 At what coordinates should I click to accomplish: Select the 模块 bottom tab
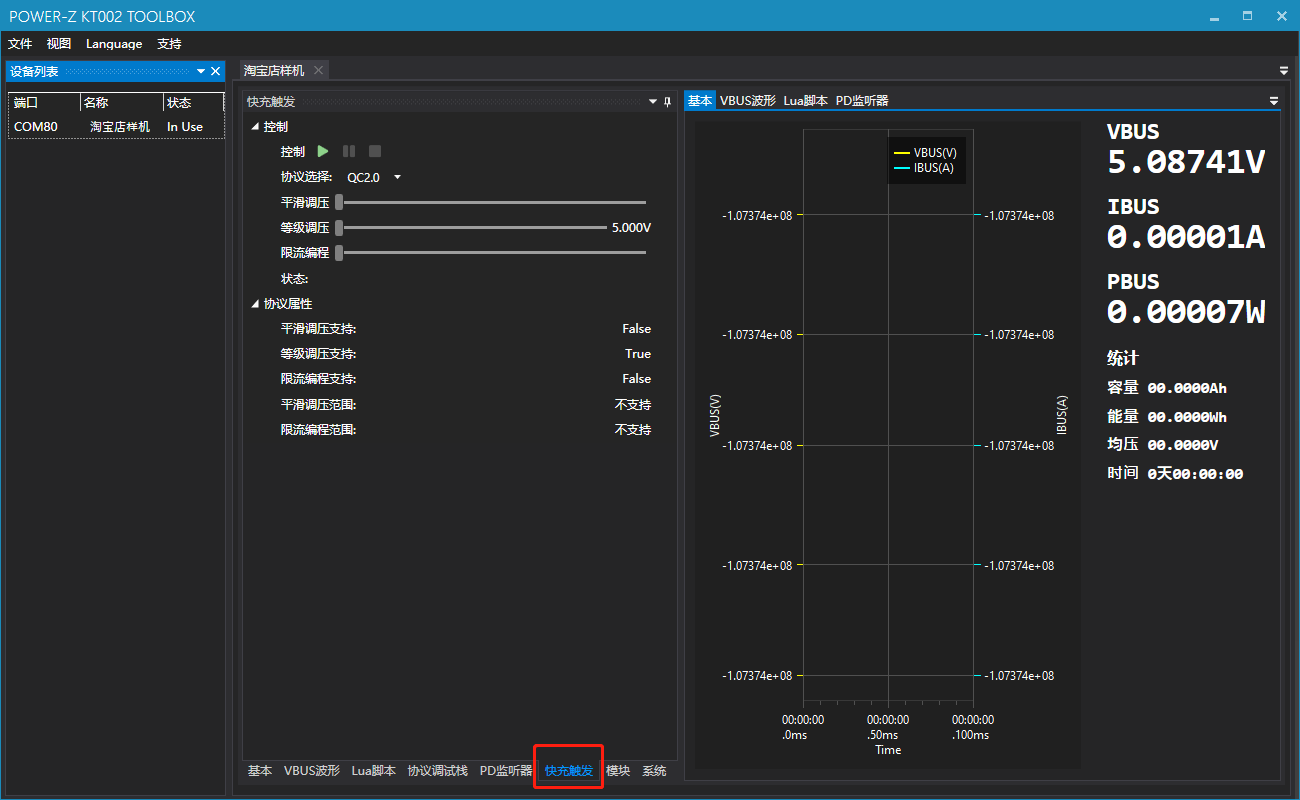[618, 771]
